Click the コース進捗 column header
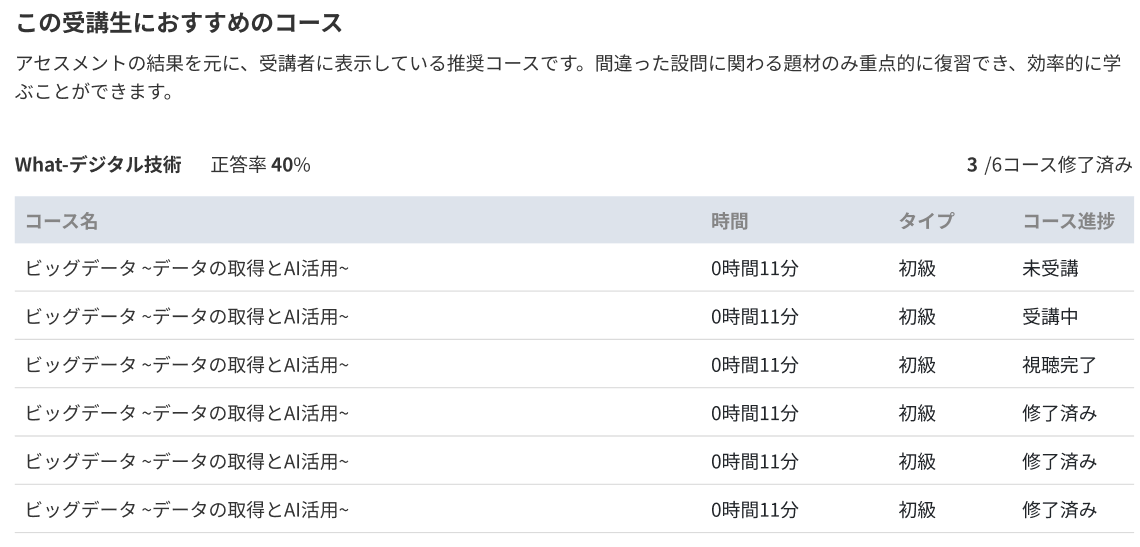This screenshot has height=547, width=1140. (1067, 221)
